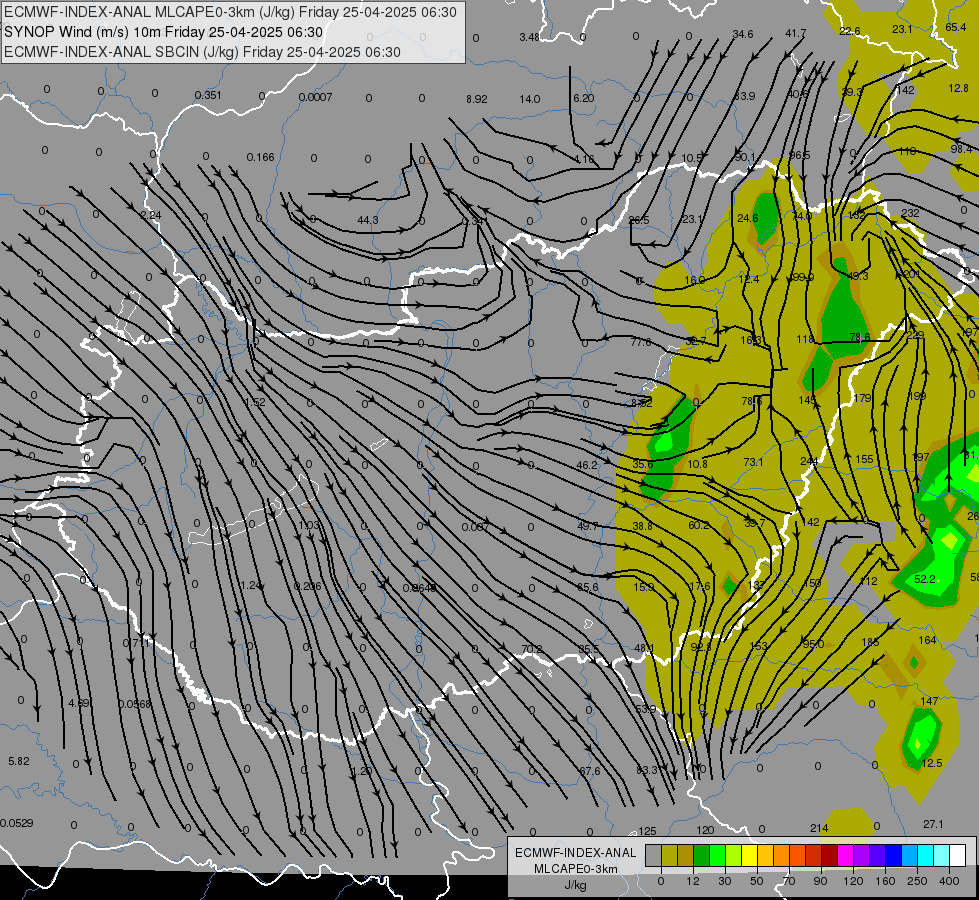The image size is (979, 900).
Task: Click the gray swatch in the MLCAPE legend
Action: coord(653,856)
